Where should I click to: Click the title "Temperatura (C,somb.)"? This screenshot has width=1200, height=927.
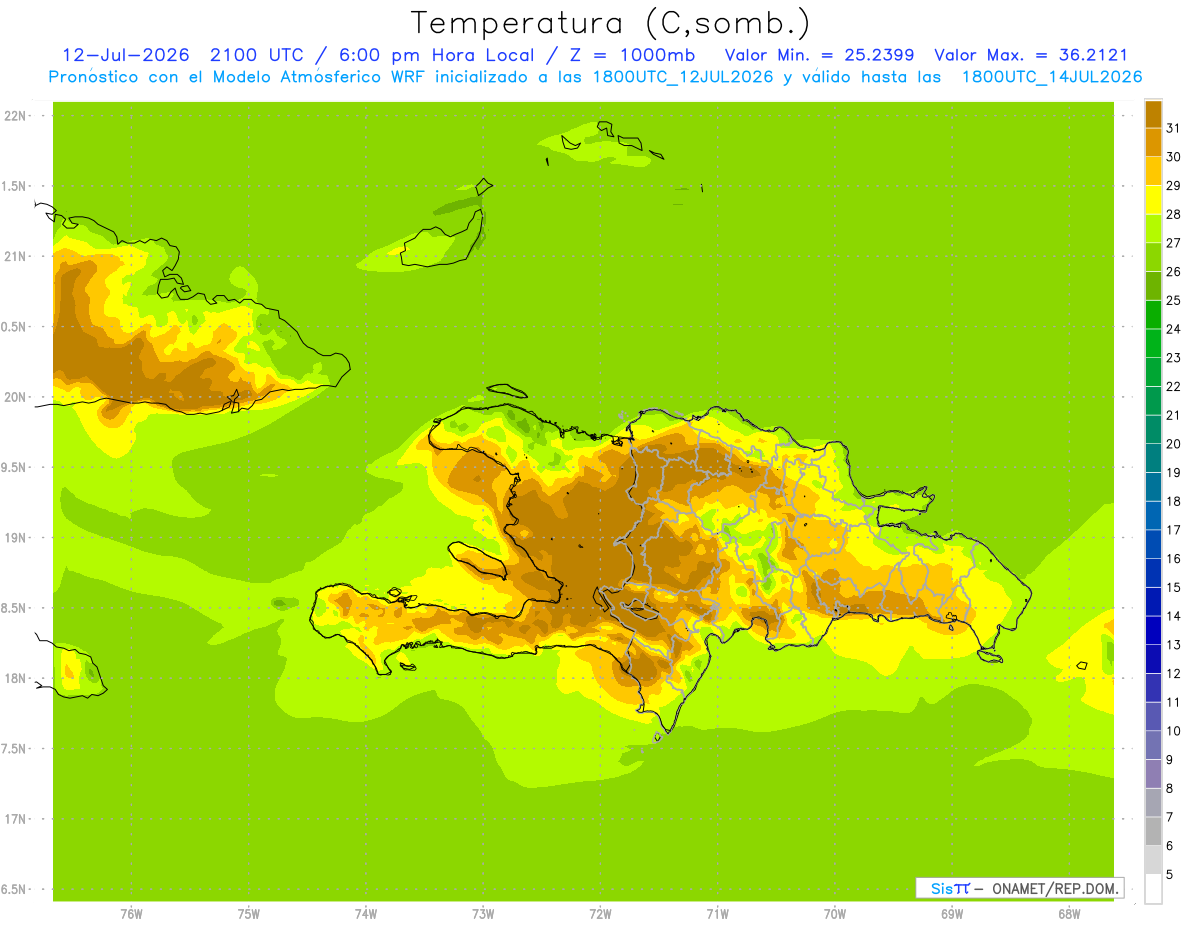611,23
